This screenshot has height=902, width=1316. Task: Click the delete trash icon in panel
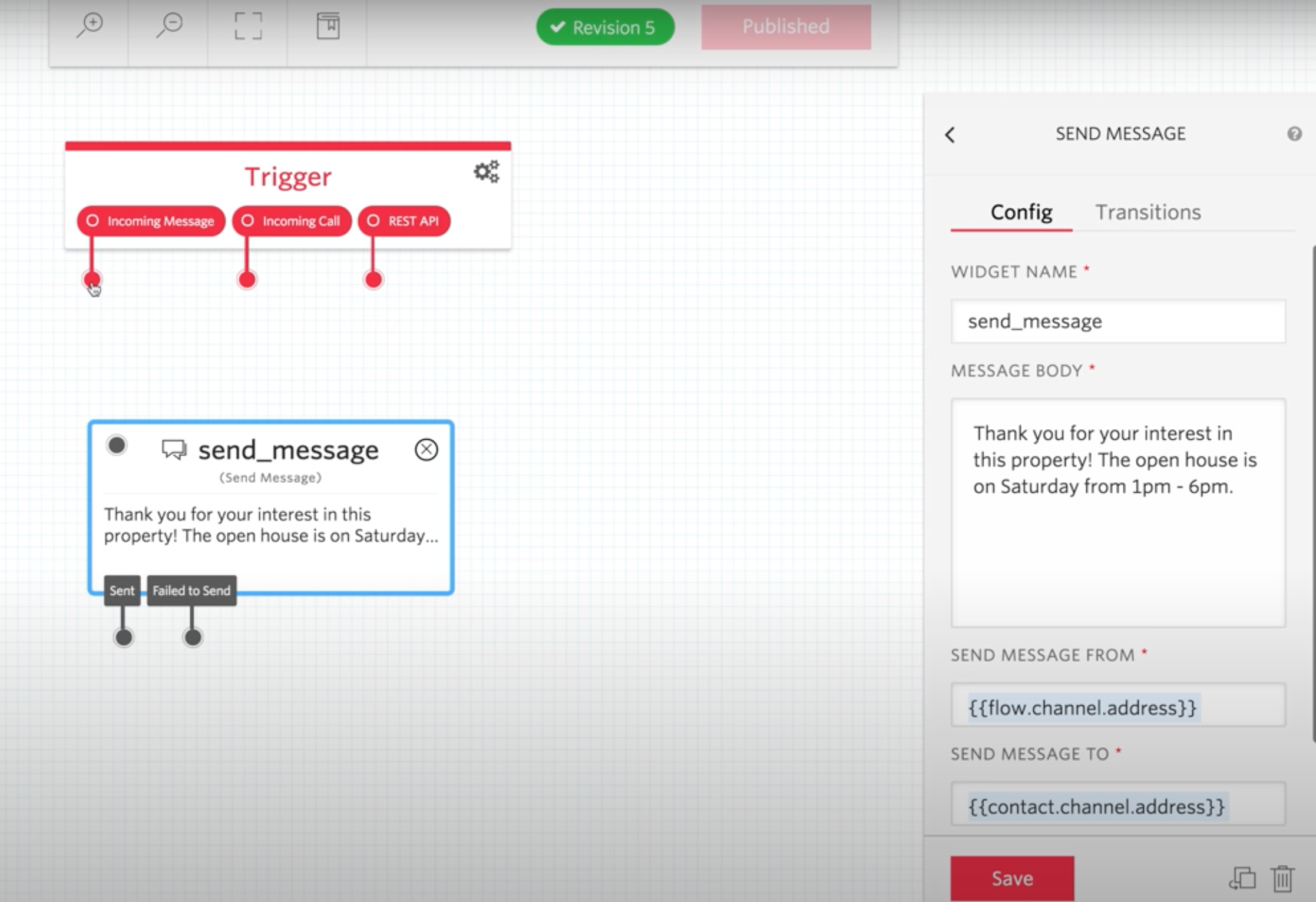coord(1283,879)
